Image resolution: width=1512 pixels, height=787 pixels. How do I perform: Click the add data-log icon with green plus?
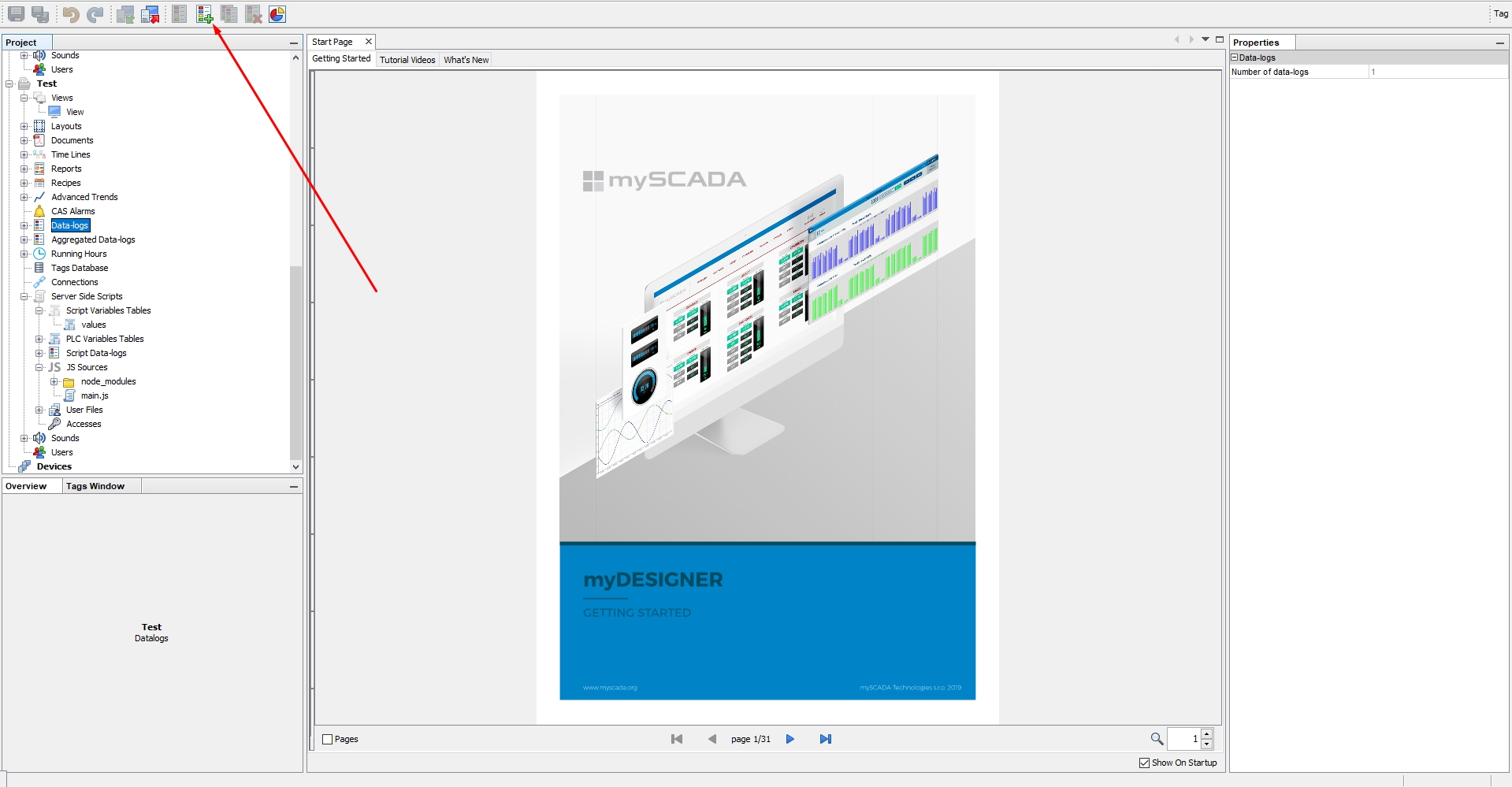pos(205,14)
